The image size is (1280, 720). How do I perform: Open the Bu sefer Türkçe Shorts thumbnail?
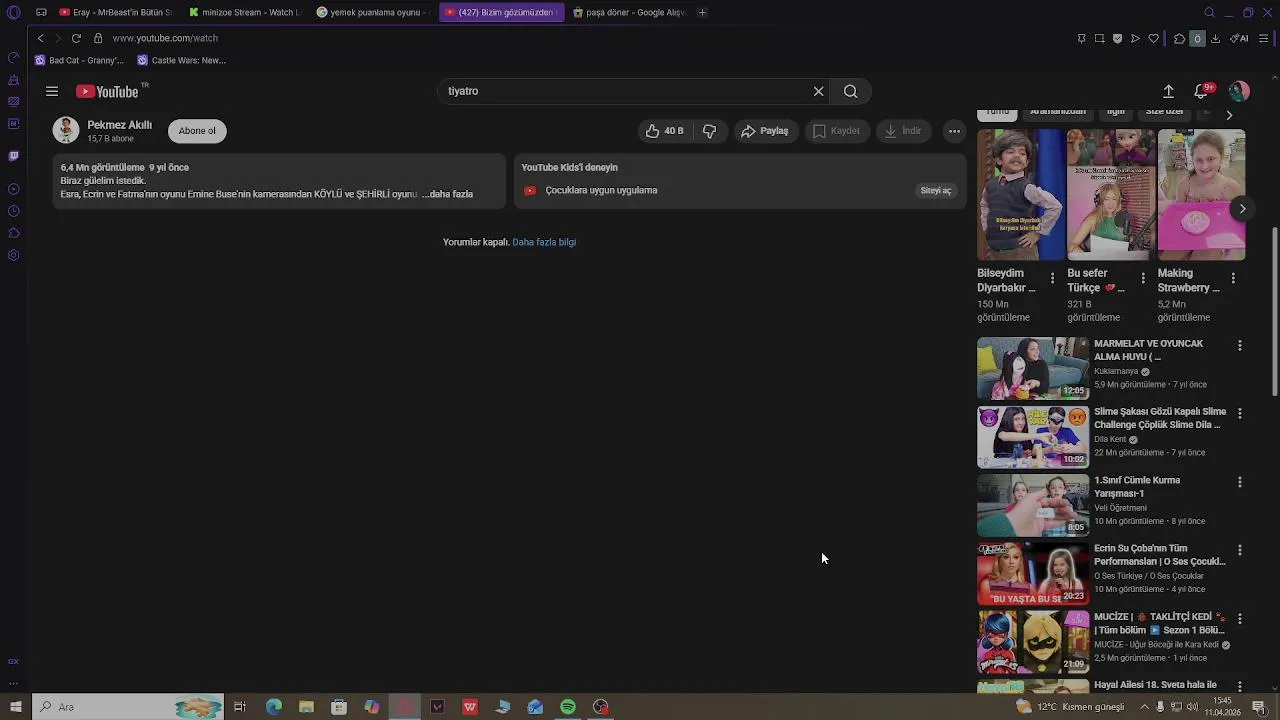tap(1111, 195)
